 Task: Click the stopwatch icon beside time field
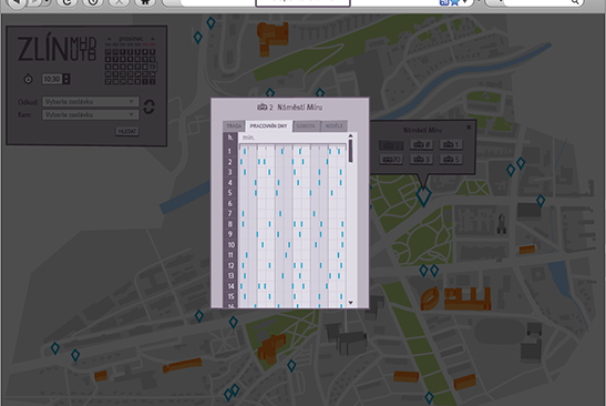click(x=27, y=78)
